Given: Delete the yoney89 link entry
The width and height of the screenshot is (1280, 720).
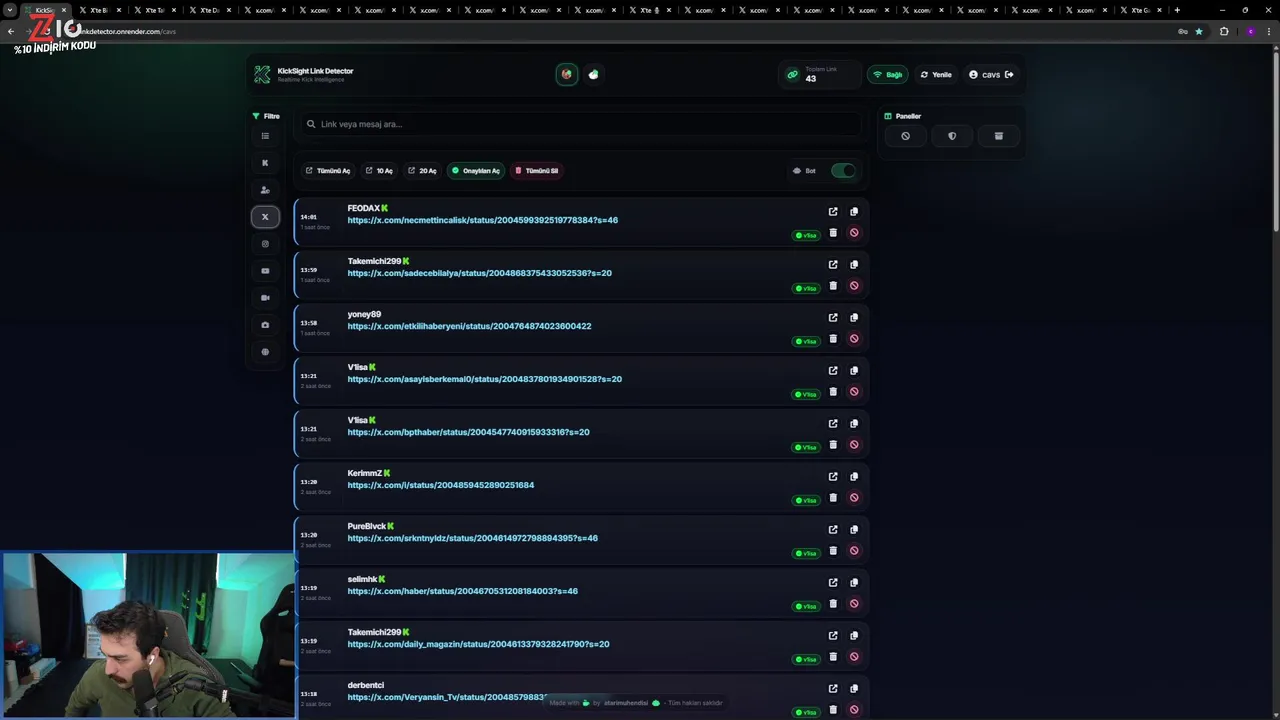Looking at the screenshot, I should click(833, 339).
